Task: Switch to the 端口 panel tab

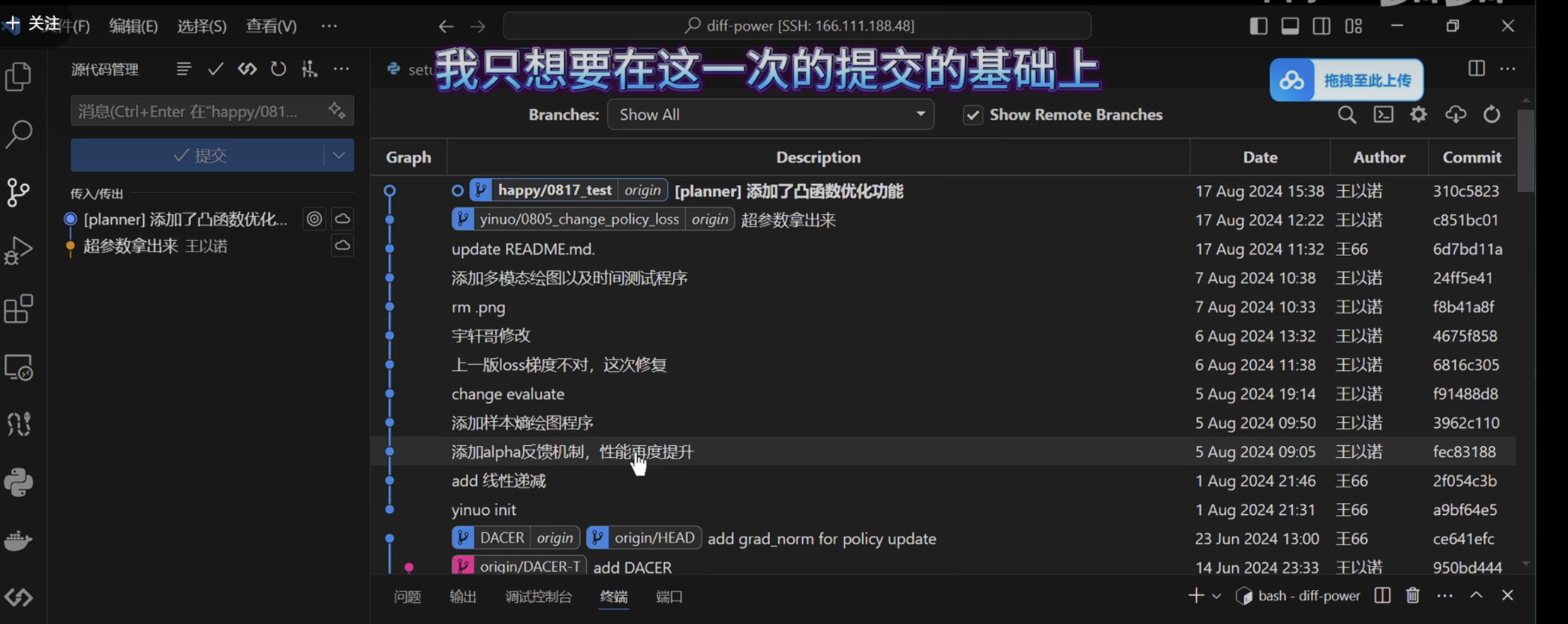Action: 669,597
